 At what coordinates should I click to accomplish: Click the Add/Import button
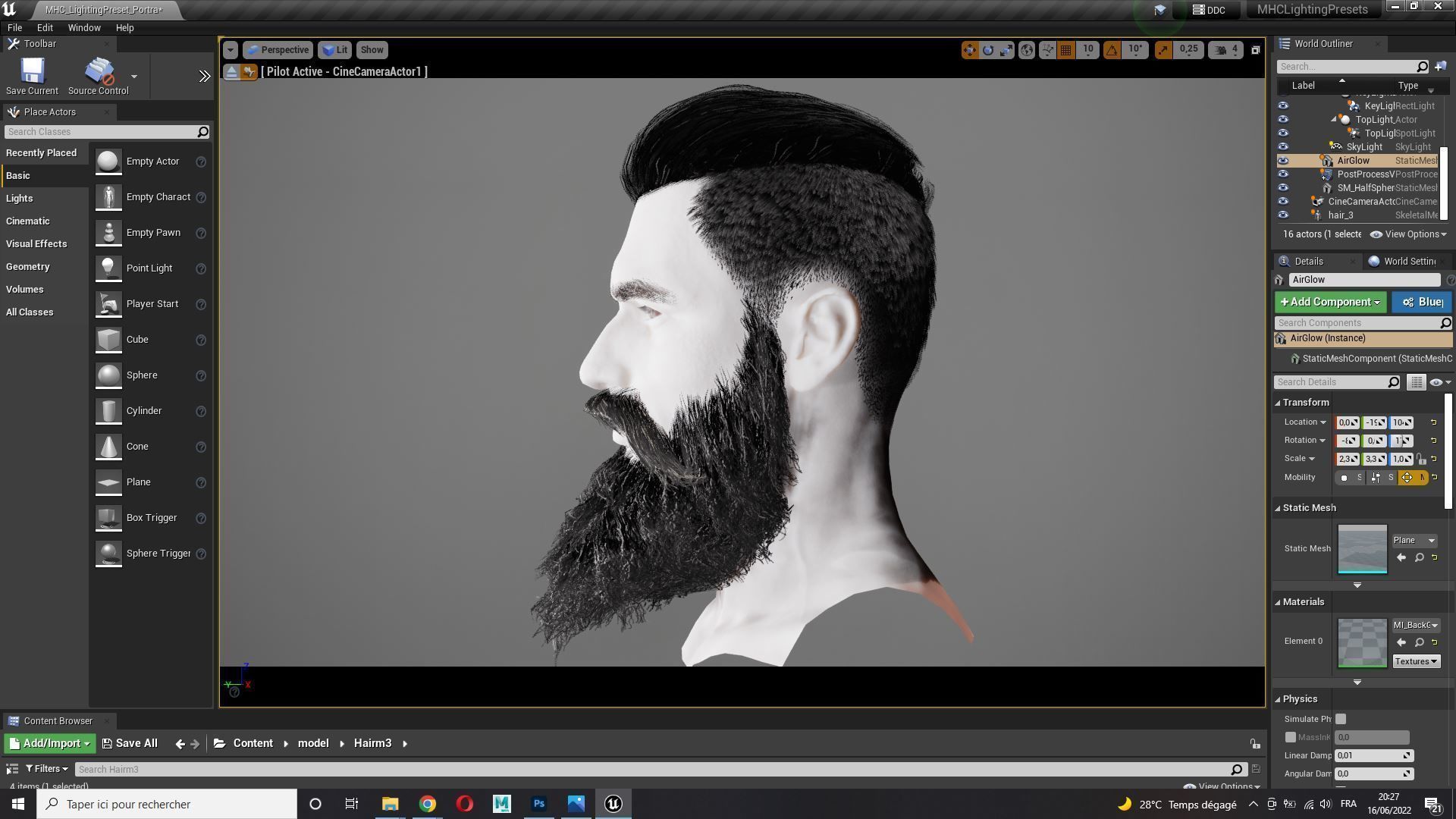click(x=50, y=744)
